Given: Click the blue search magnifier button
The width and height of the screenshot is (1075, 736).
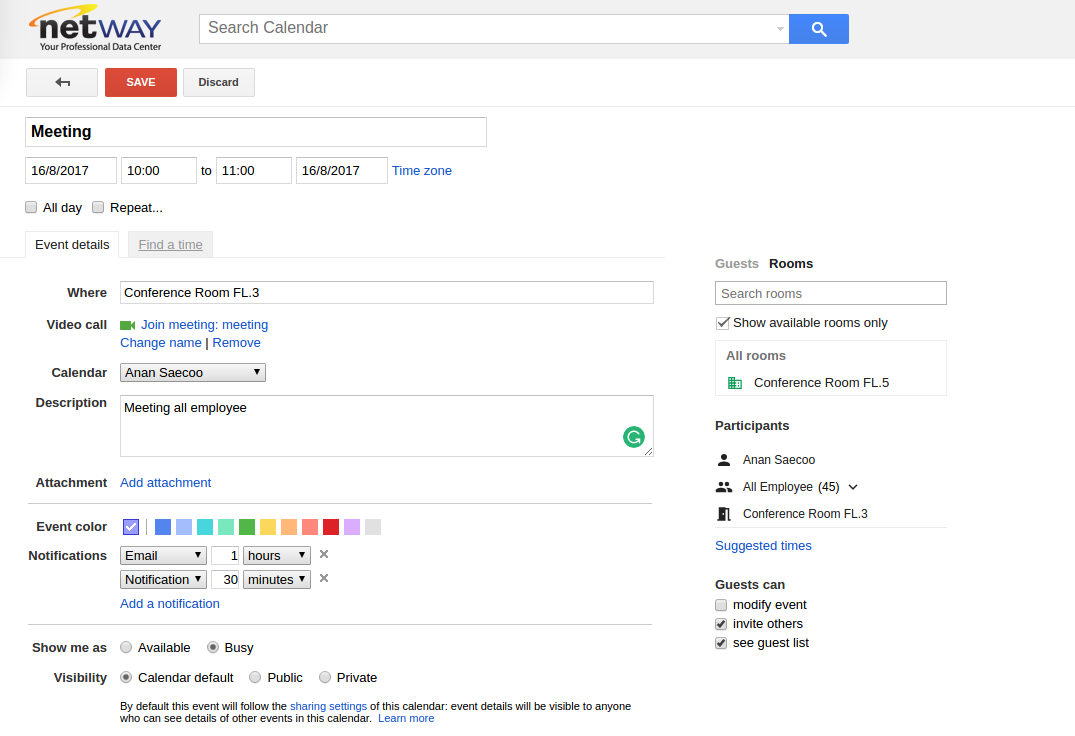Looking at the screenshot, I should (x=818, y=29).
